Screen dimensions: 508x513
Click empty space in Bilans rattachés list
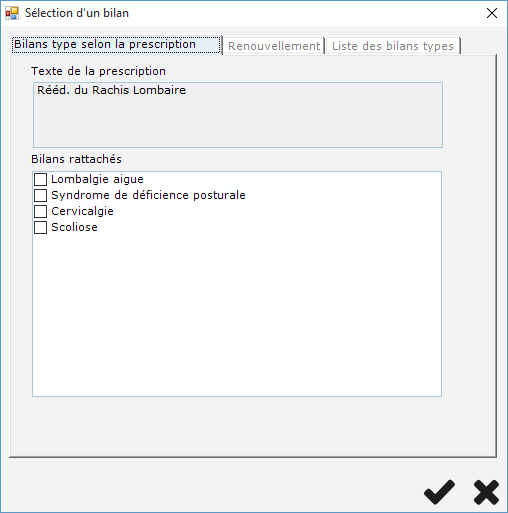coord(237,313)
